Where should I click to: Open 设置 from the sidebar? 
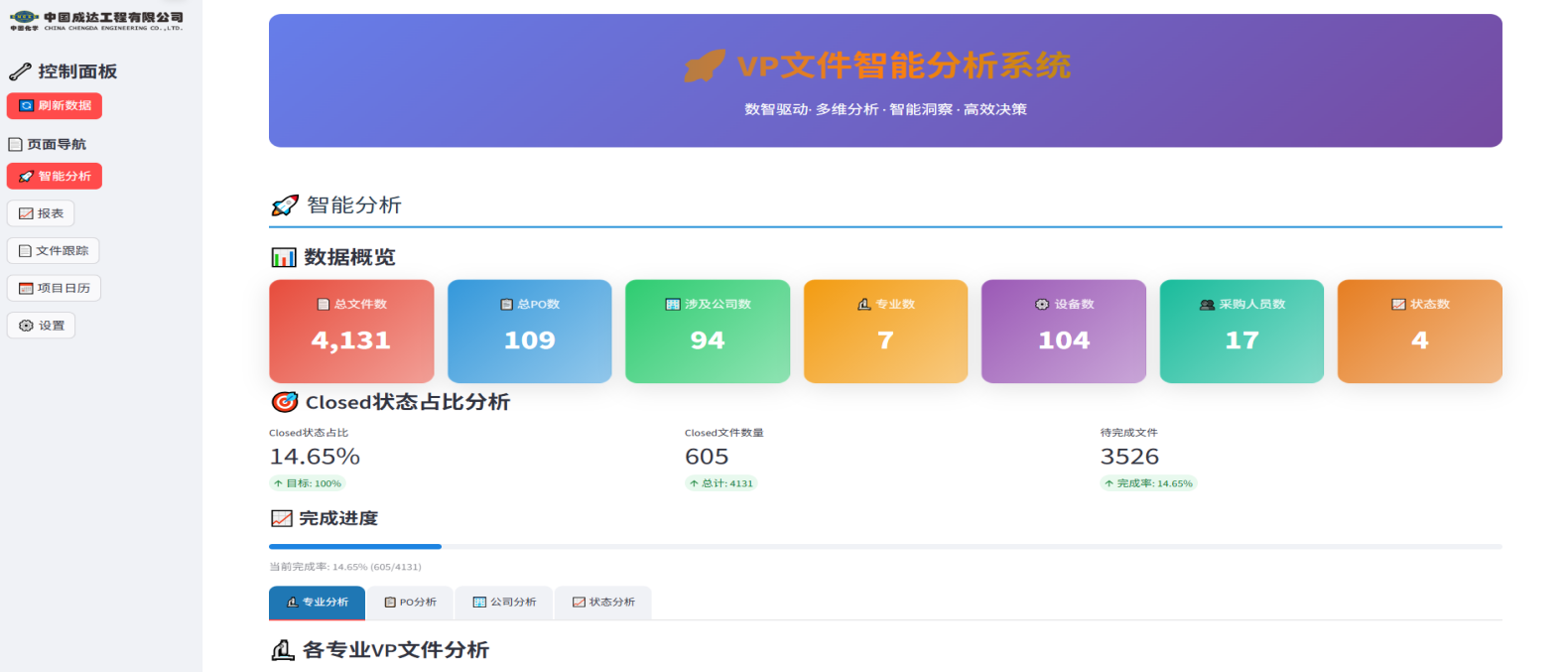42,326
